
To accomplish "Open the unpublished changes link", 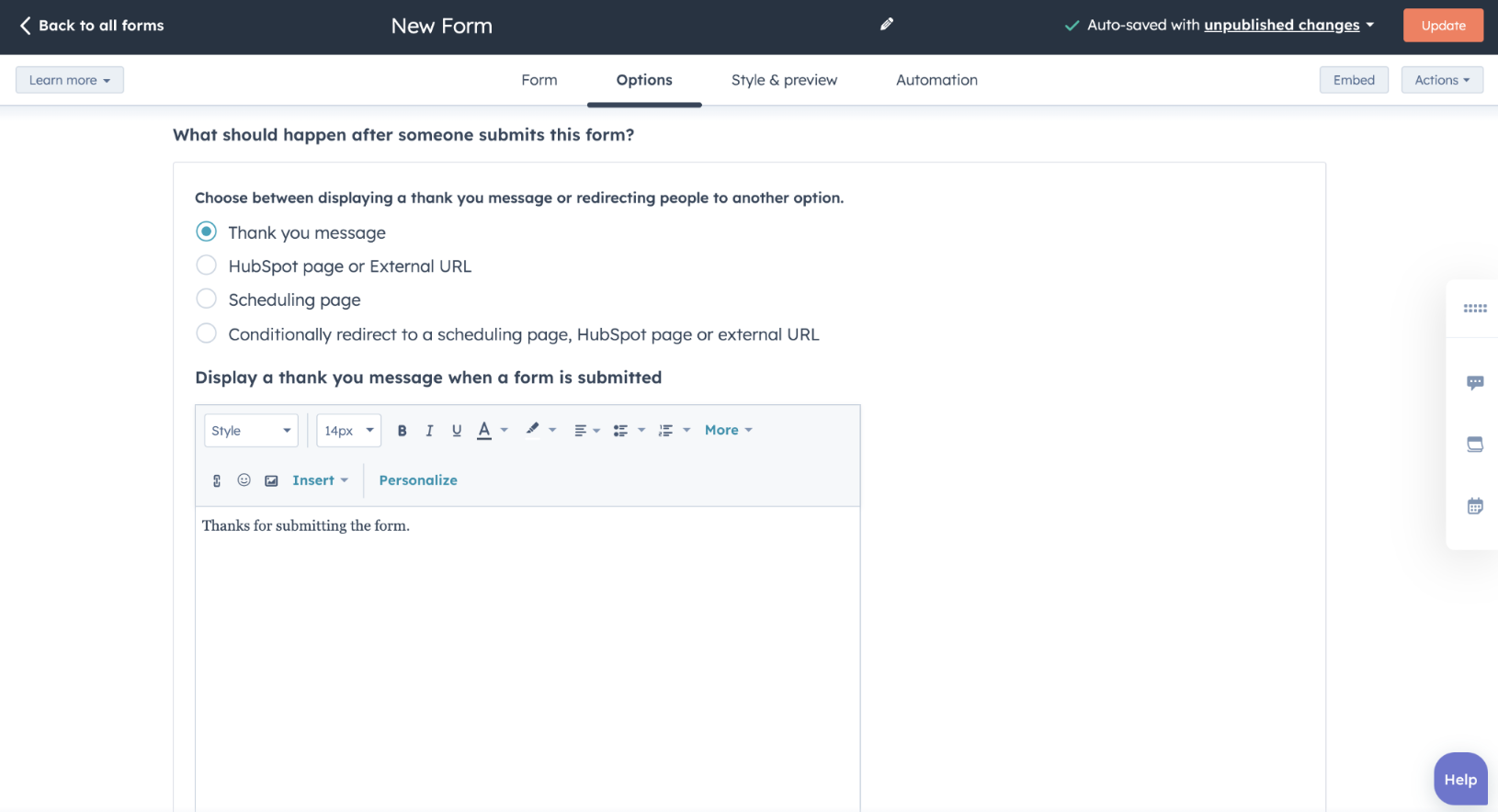I will [1281, 25].
